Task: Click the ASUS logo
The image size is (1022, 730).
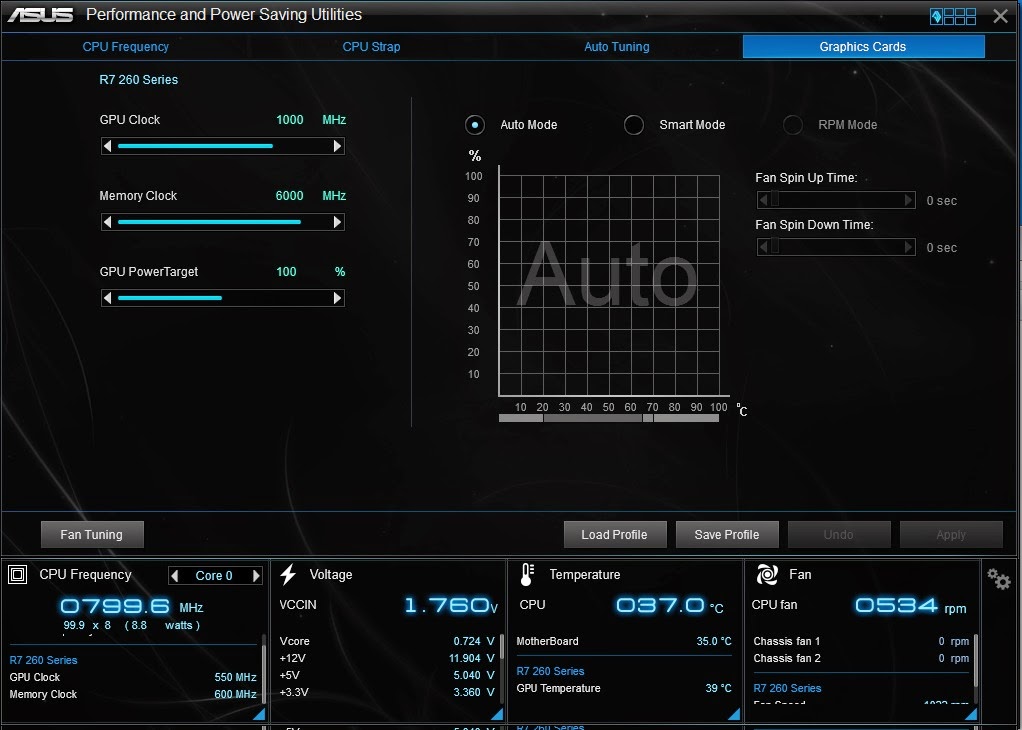Action: [40, 14]
